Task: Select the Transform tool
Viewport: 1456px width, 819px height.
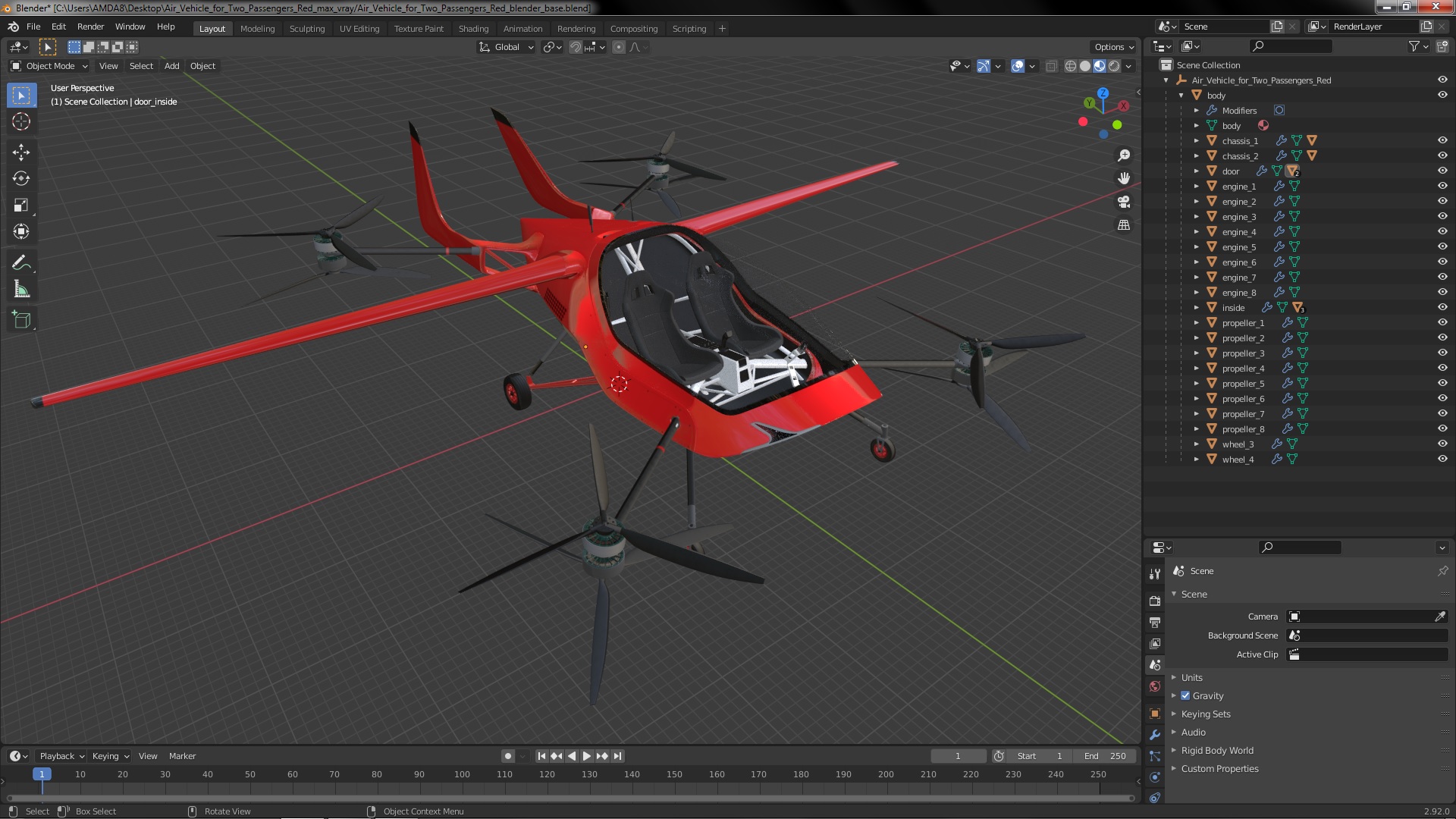Action: point(21,232)
